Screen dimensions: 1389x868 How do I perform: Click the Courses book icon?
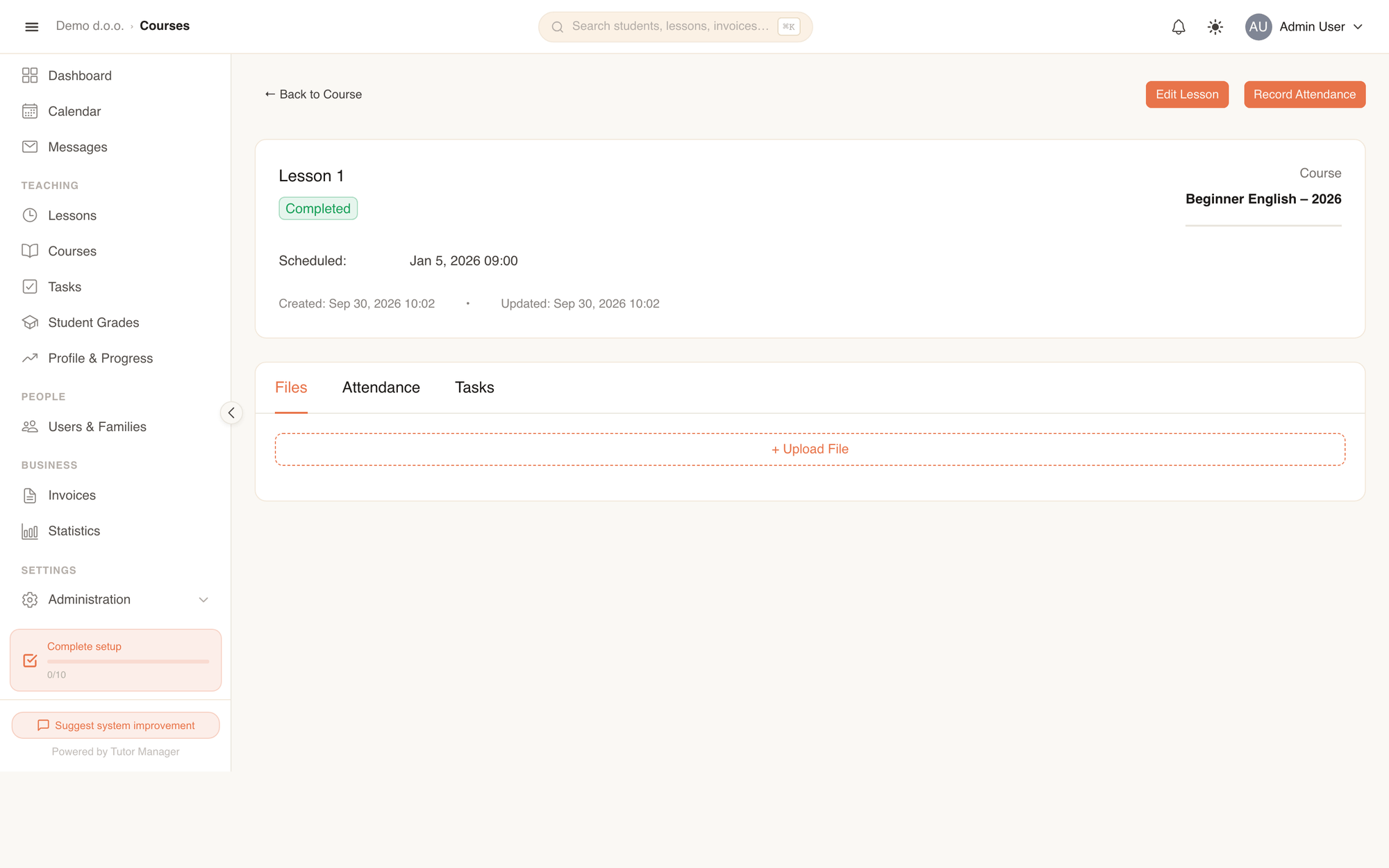point(30,251)
